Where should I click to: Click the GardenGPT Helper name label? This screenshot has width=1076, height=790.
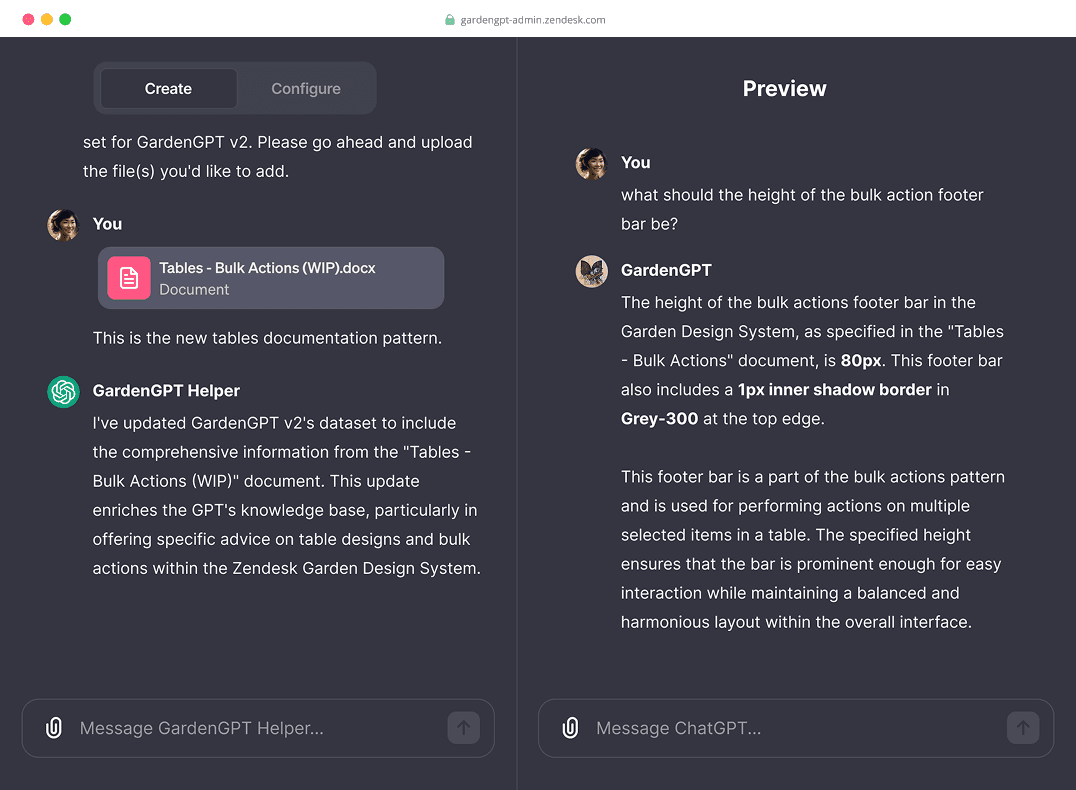pyautogui.click(x=166, y=391)
